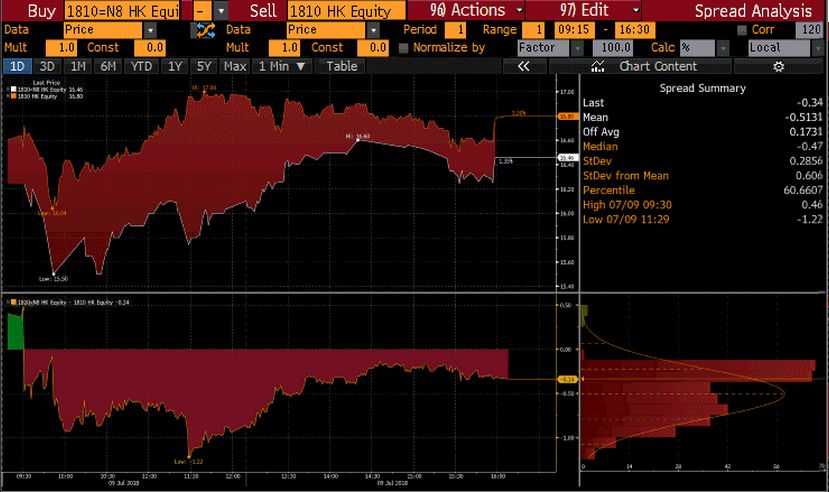Open the spread operator minus dropdown
Viewport: 829px width, 492px height.
pos(219,10)
